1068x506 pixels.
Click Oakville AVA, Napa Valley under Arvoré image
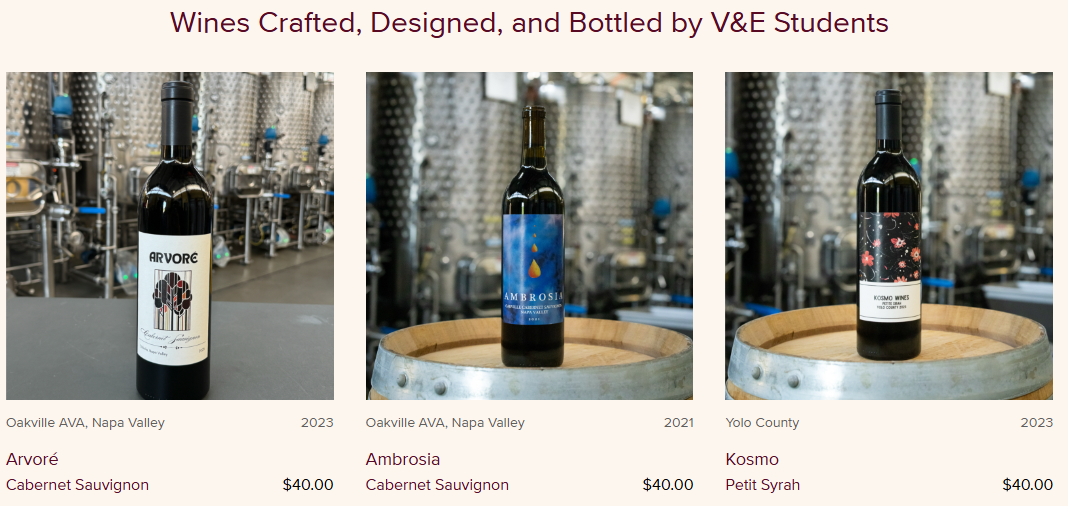(x=85, y=423)
